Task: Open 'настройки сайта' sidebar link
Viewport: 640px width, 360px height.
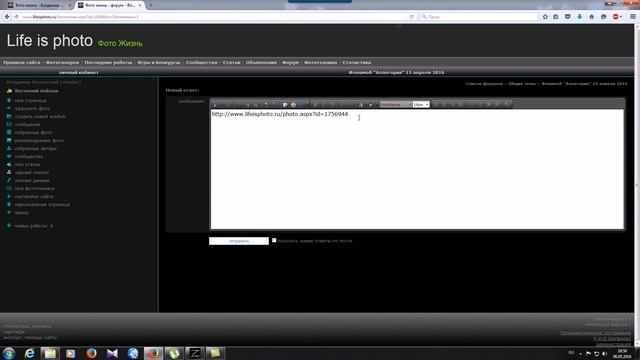Action: [34, 196]
